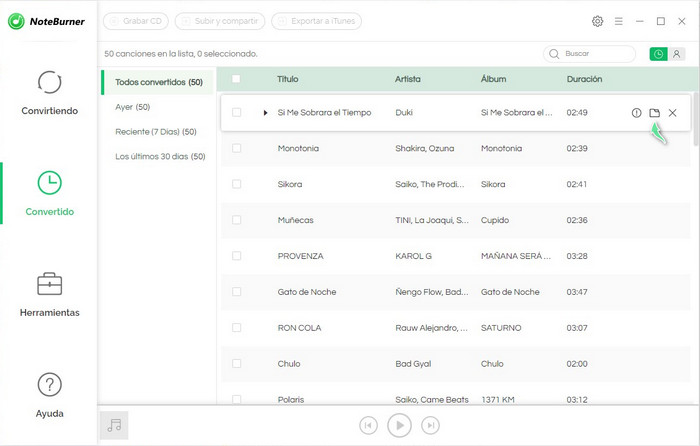Open the Ayuda help section

click(49, 395)
